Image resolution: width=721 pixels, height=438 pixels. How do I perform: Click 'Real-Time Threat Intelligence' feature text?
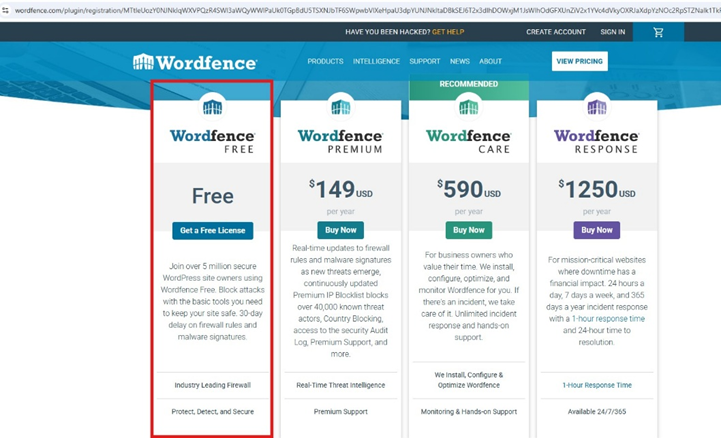[x=341, y=385]
